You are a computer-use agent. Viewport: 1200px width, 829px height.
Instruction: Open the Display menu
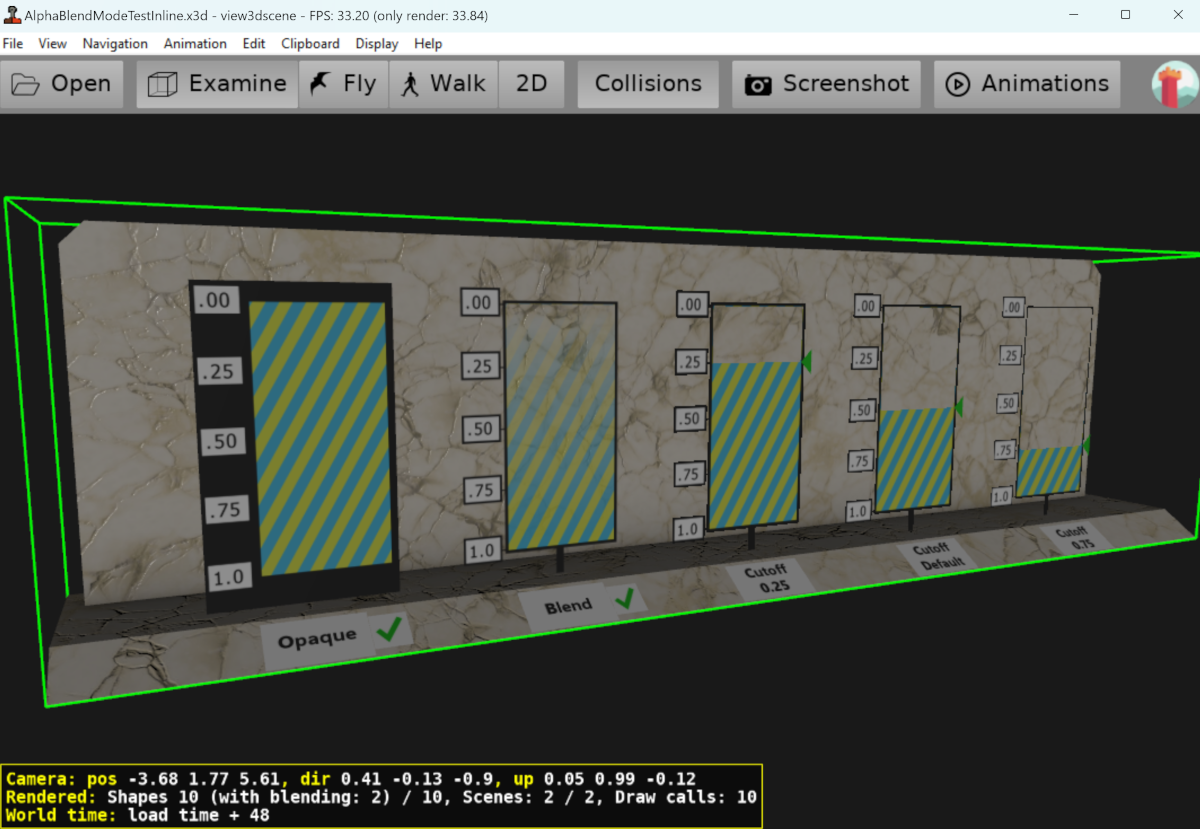[376, 44]
